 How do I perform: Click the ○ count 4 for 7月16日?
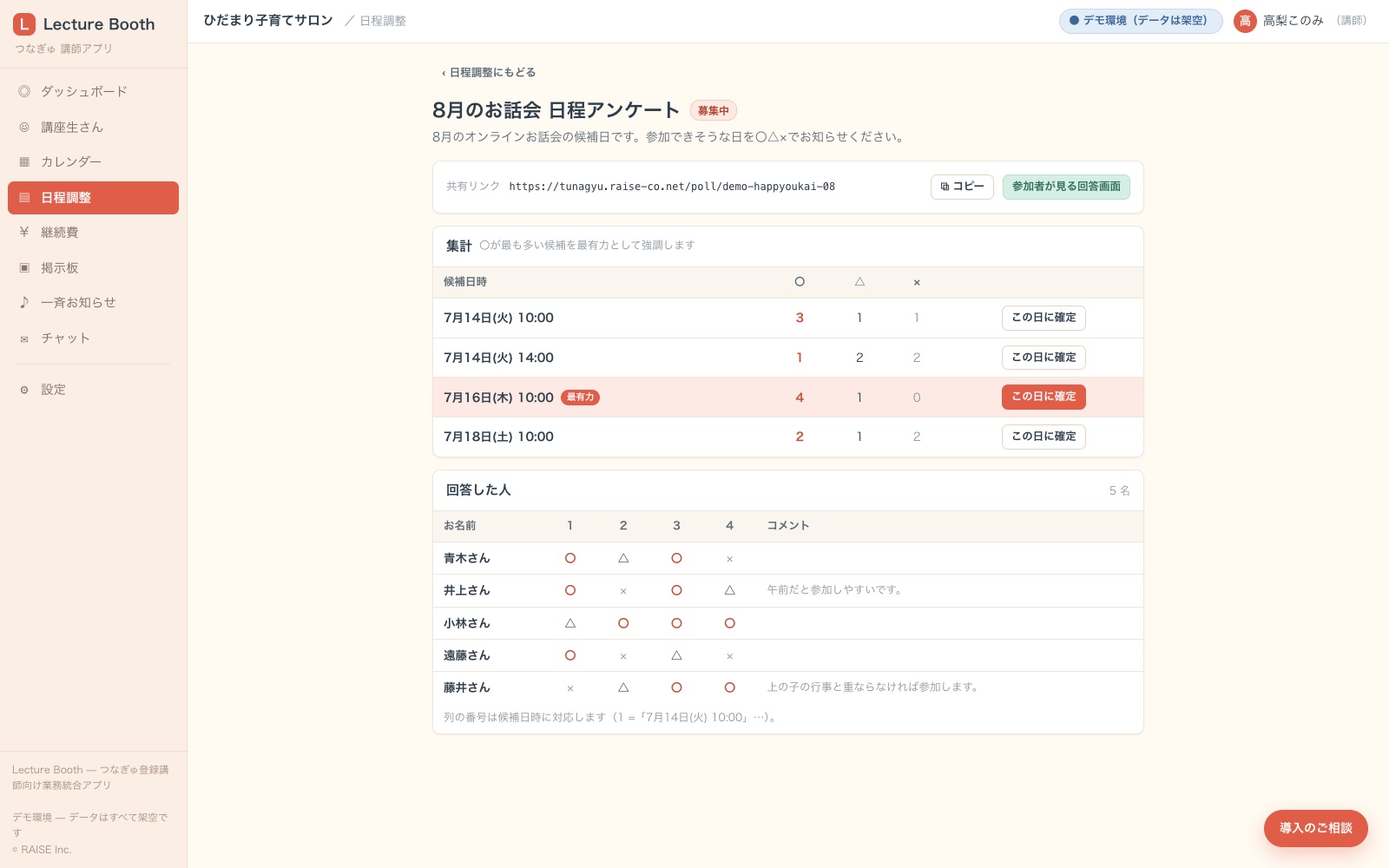(x=800, y=398)
